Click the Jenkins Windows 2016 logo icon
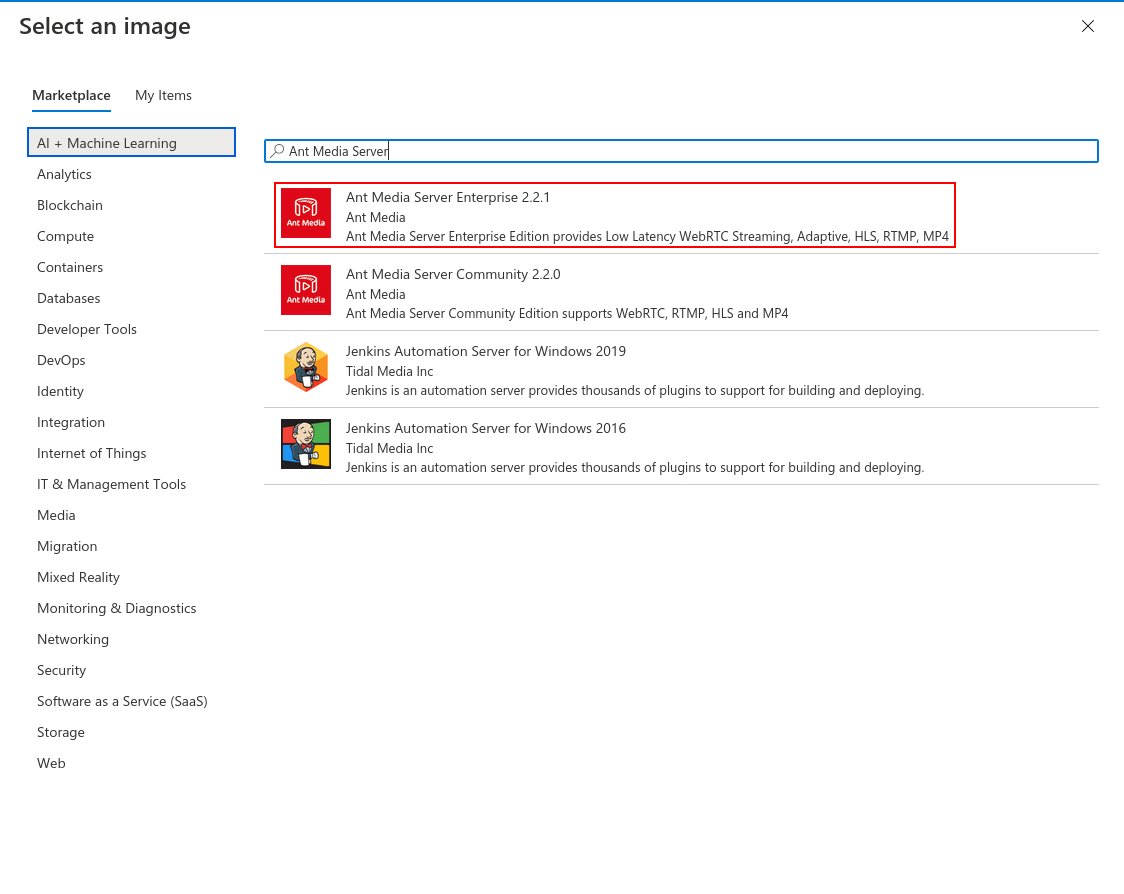This screenshot has height=894, width=1124. click(306, 444)
